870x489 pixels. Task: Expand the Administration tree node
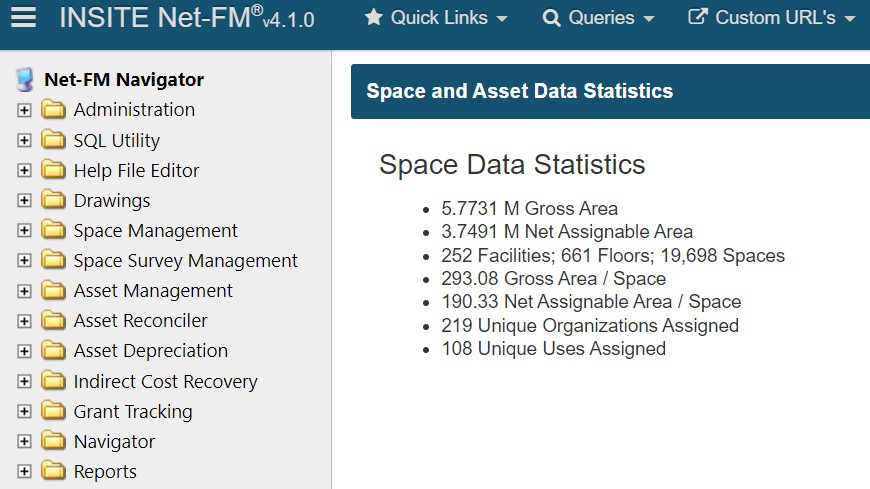(x=24, y=110)
